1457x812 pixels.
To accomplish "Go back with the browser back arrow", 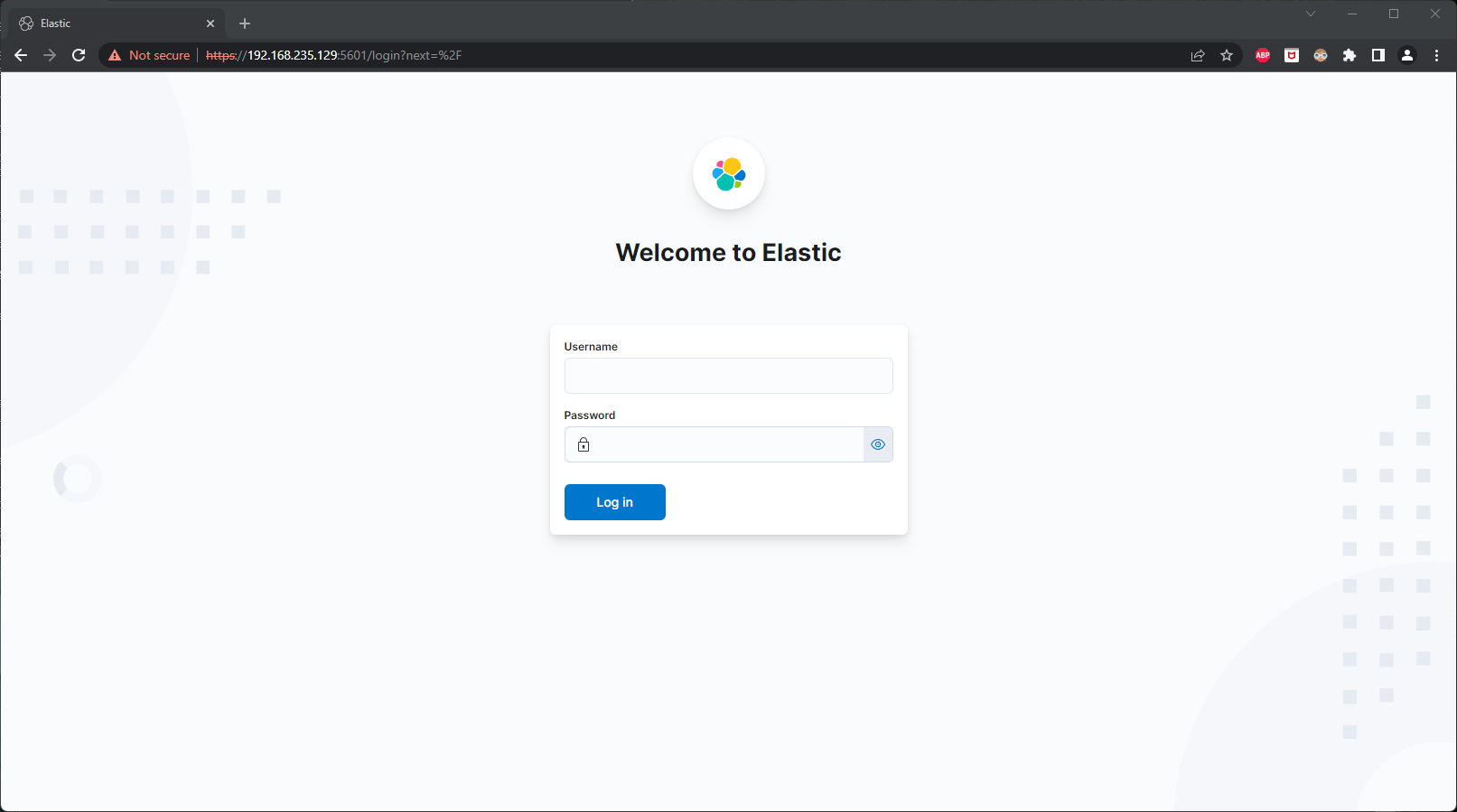I will 21,55.
